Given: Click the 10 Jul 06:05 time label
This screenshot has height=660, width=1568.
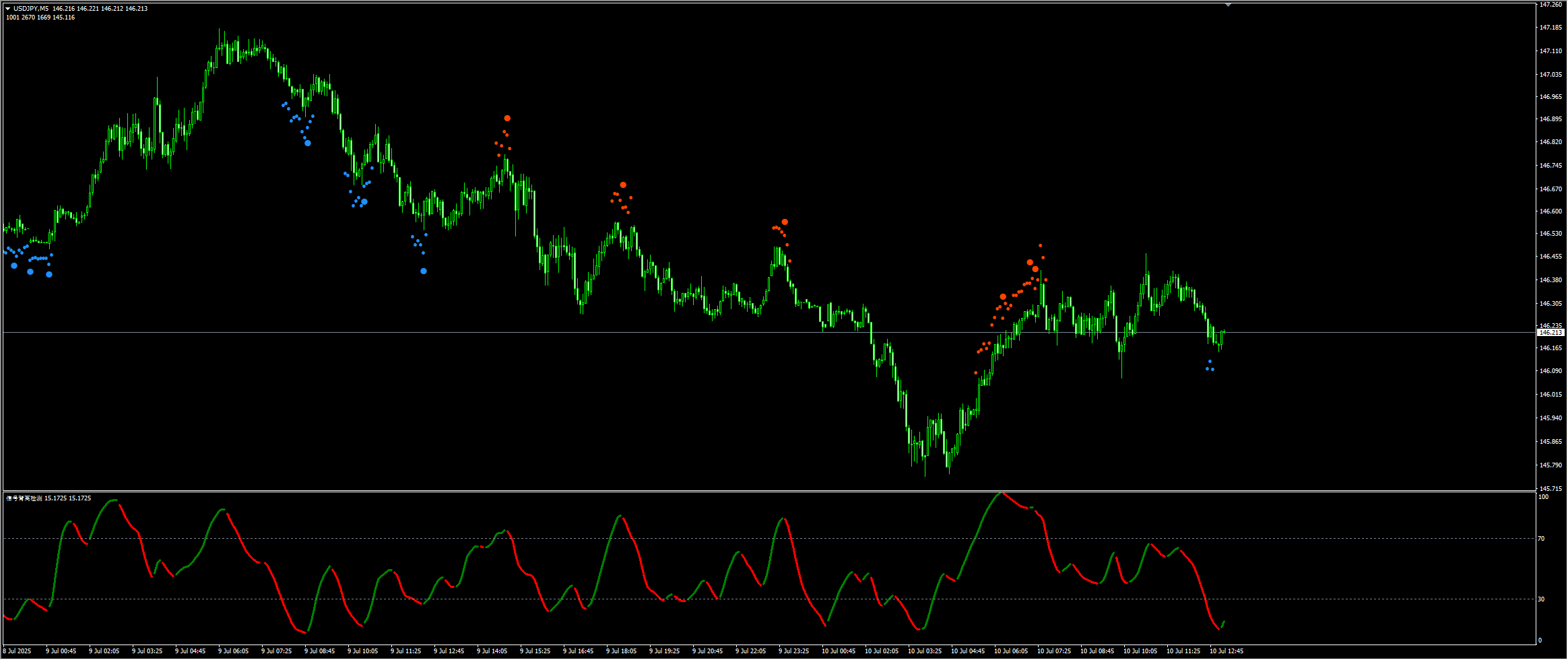Looking at the screenshot, I should [1011, 651].
